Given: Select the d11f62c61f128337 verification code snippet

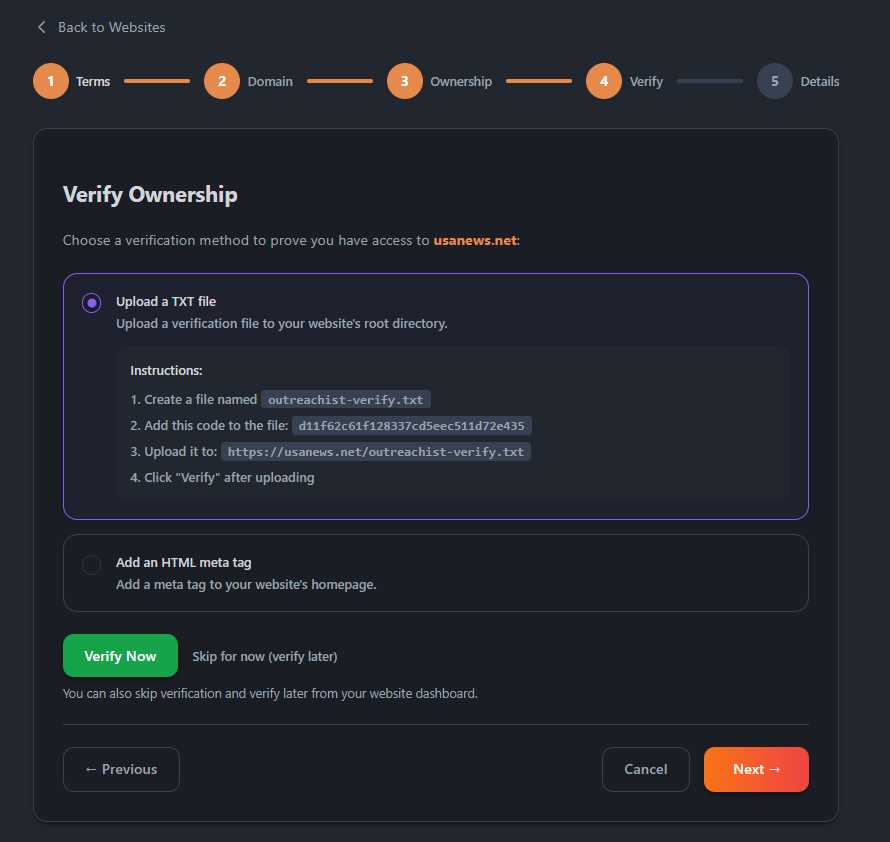Looking at the screenshot, I should coord(412,425).
